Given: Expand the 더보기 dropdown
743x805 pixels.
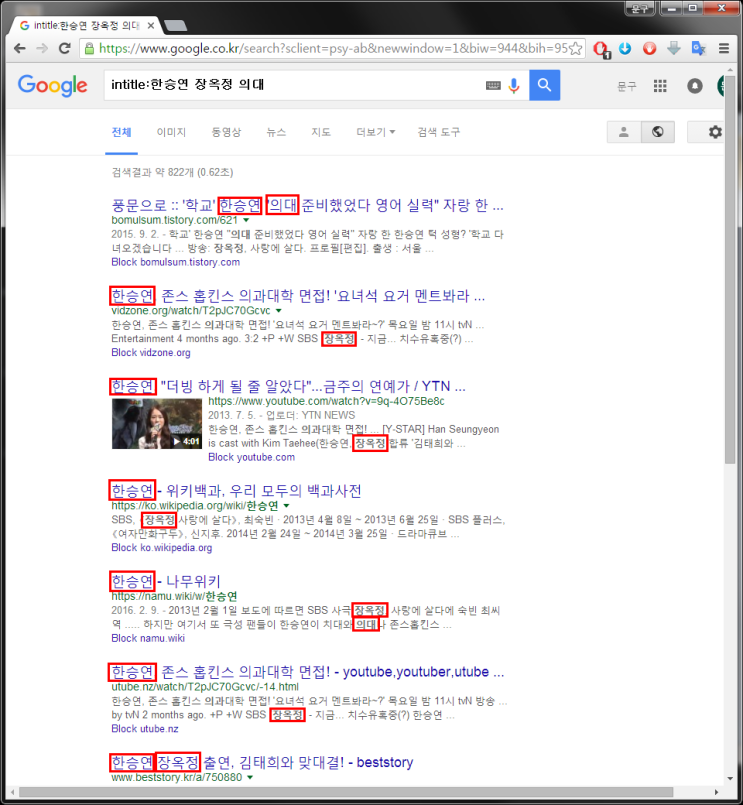Looking at the screenshot, I should (x=375, y=132).
